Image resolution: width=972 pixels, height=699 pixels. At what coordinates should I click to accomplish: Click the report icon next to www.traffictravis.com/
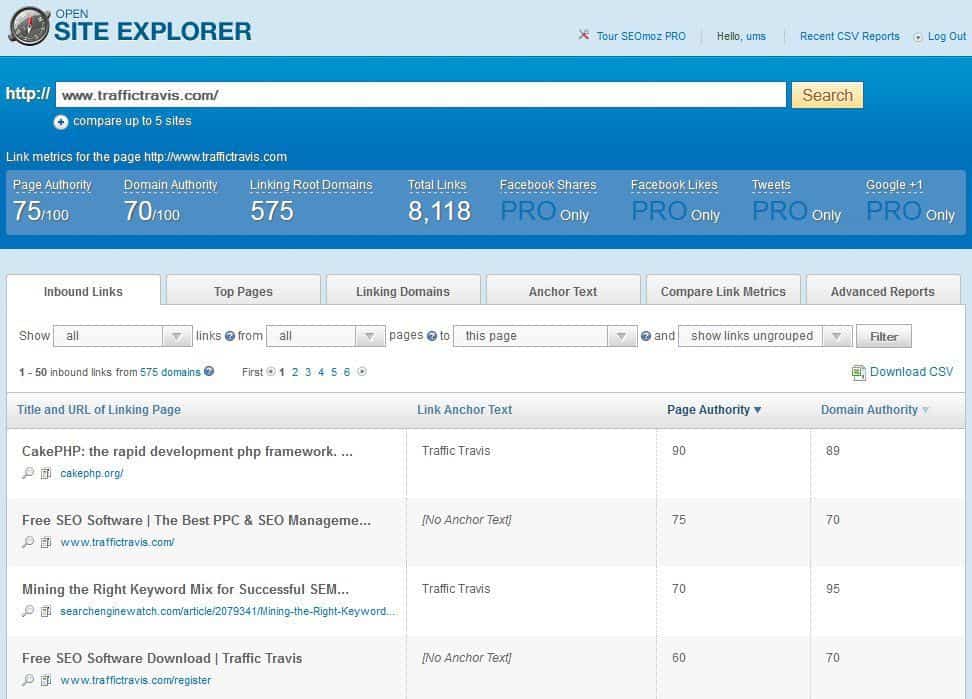45,542
